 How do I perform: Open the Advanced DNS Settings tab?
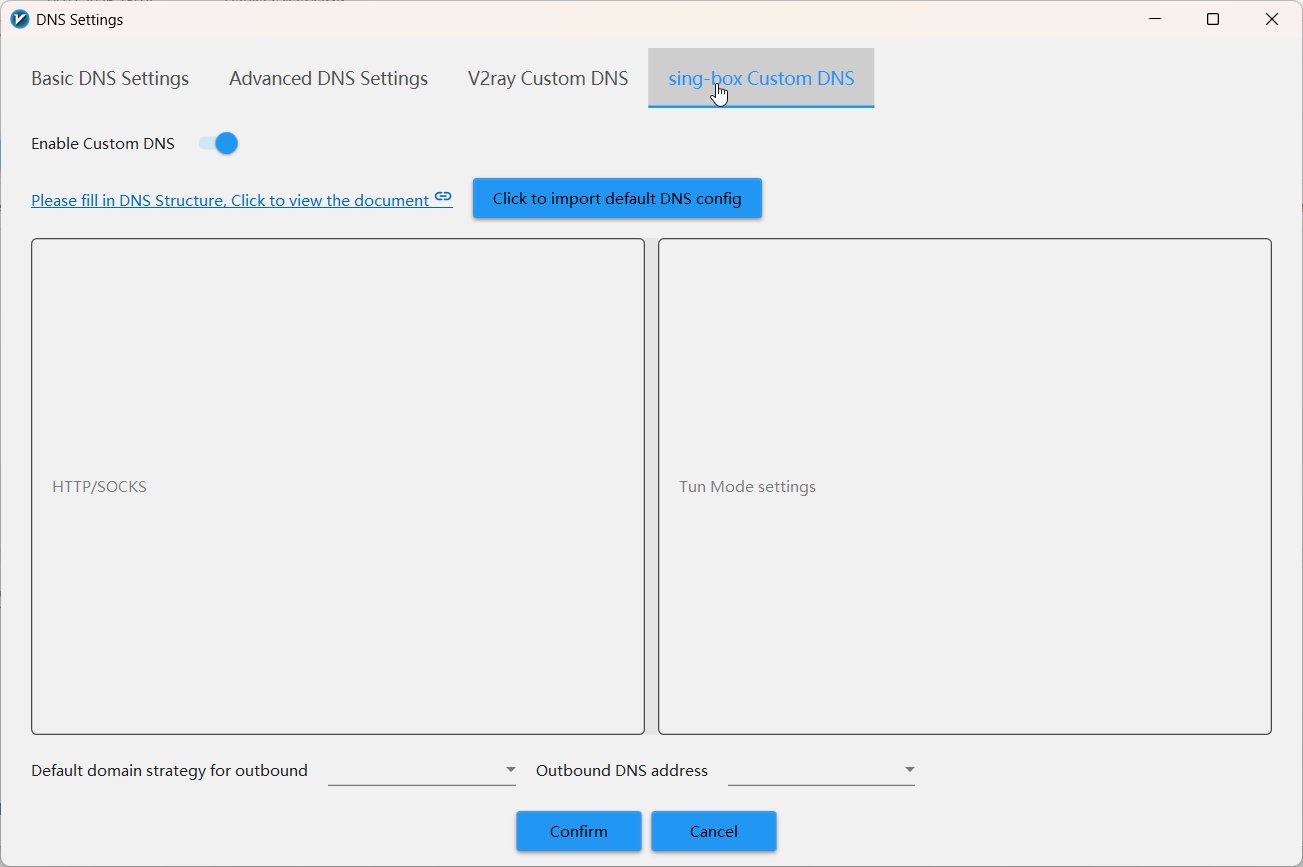pos(328,78)
